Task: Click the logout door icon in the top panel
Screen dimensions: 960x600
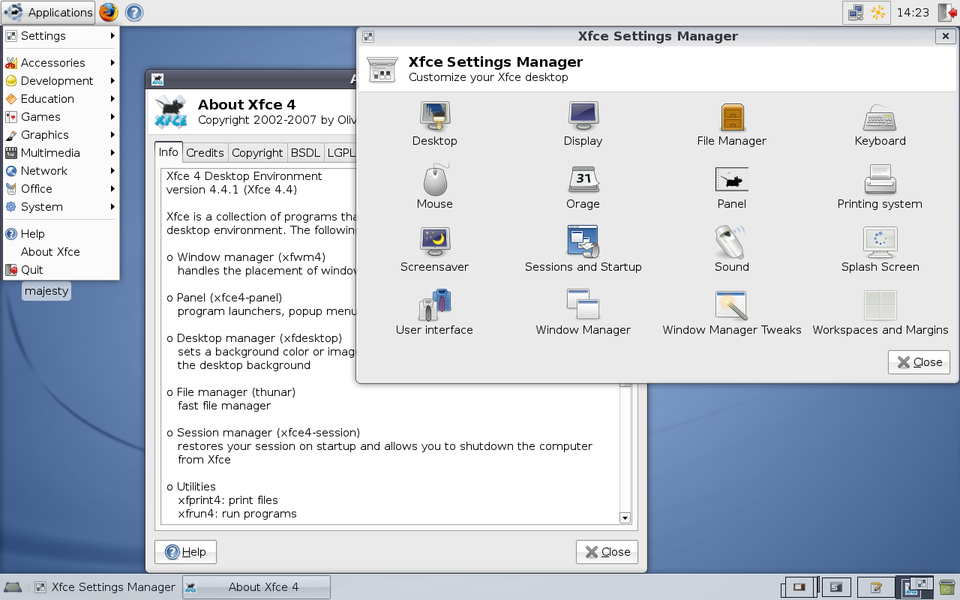Action: coord(947,12)
